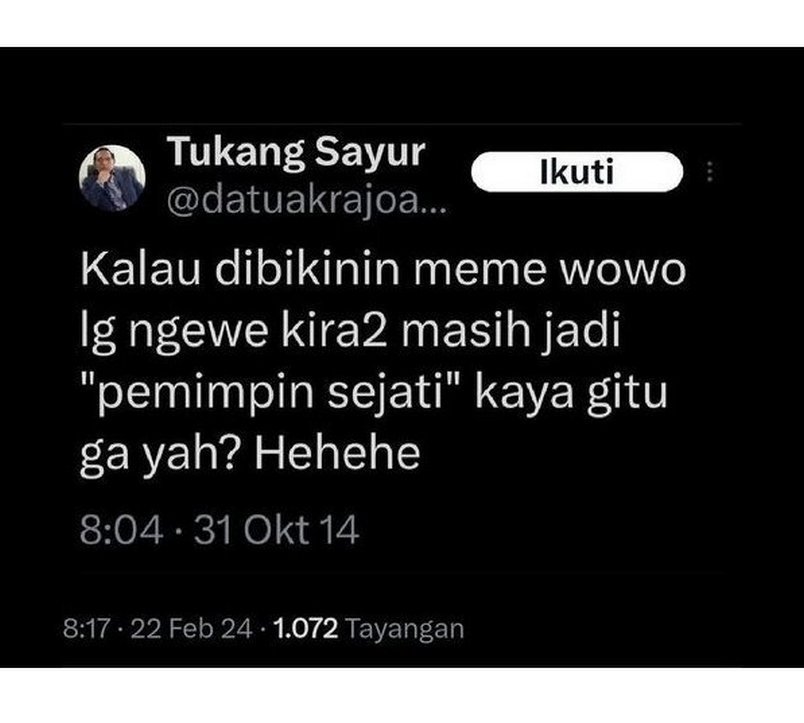This screenshot has height=723, width=804.
Task: Open the 22 Feb 24 date link
Action: click(191, 629)
